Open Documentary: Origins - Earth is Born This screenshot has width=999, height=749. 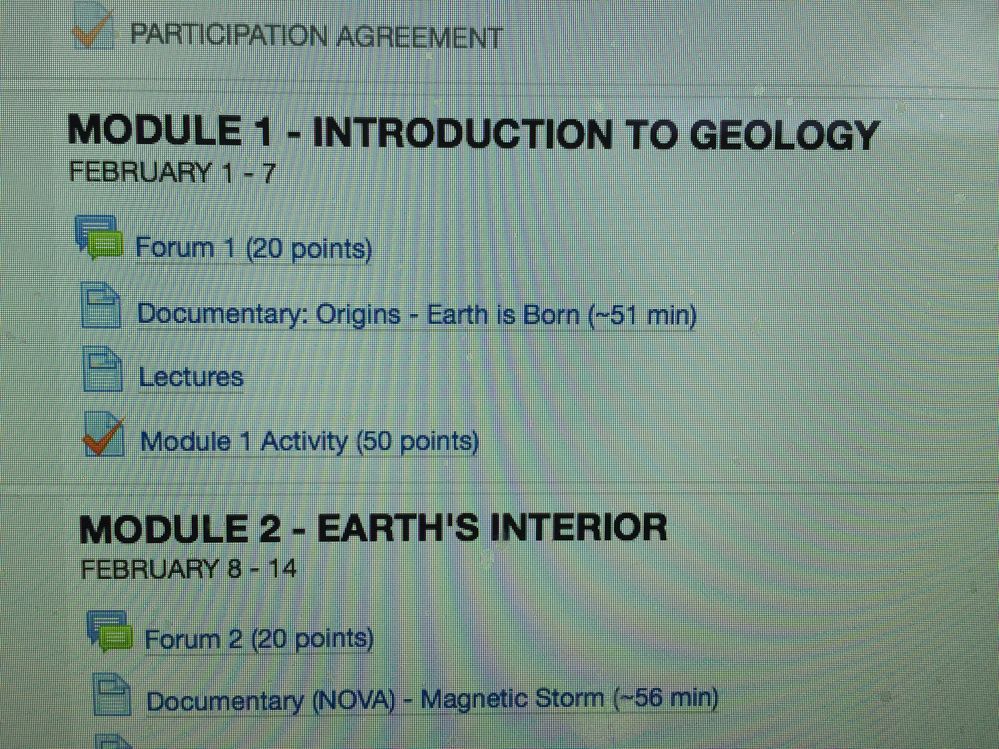click(x=417, y=314)
